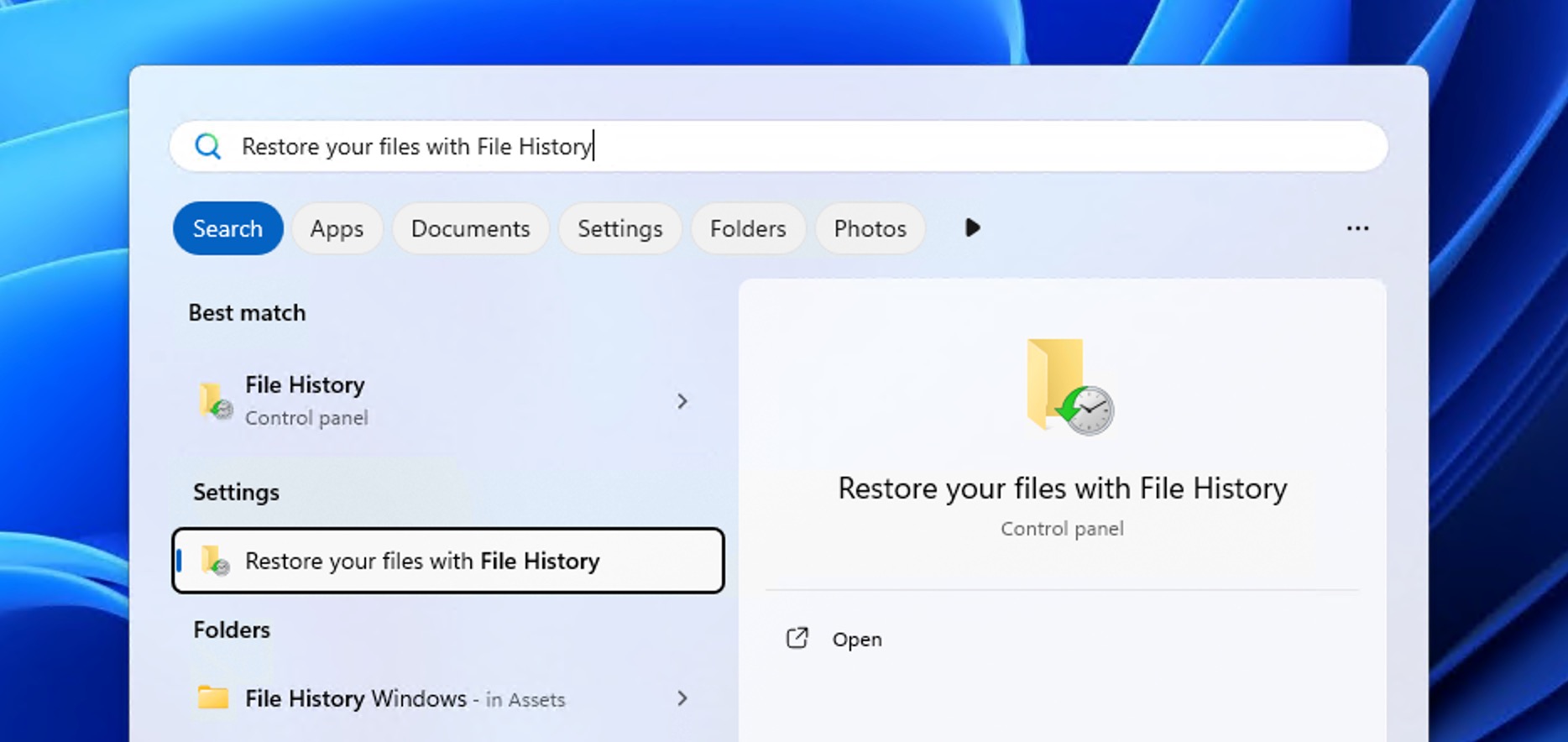Click the File History best match icon
The height and width of the screenshot is (742, 1568).
click(x=215, y=400)
